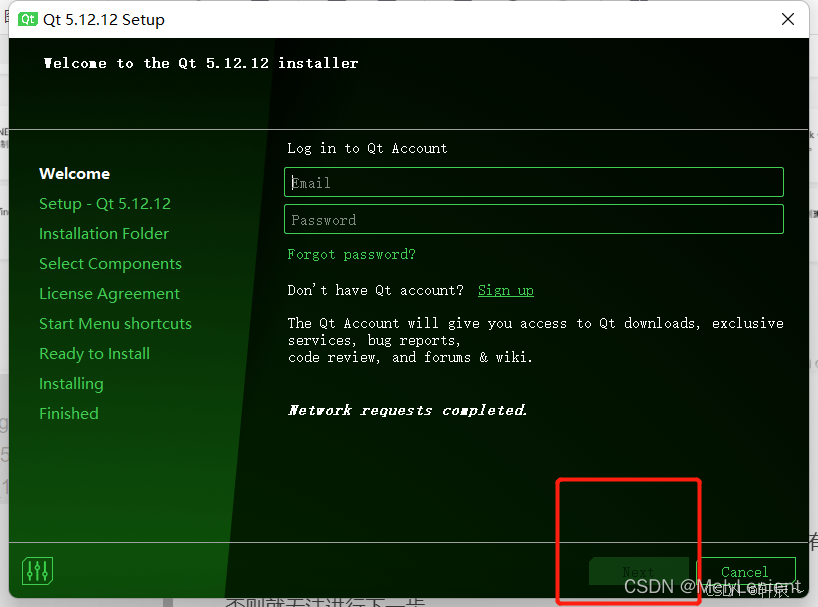Select the License Agreement step

click(109, 294)
